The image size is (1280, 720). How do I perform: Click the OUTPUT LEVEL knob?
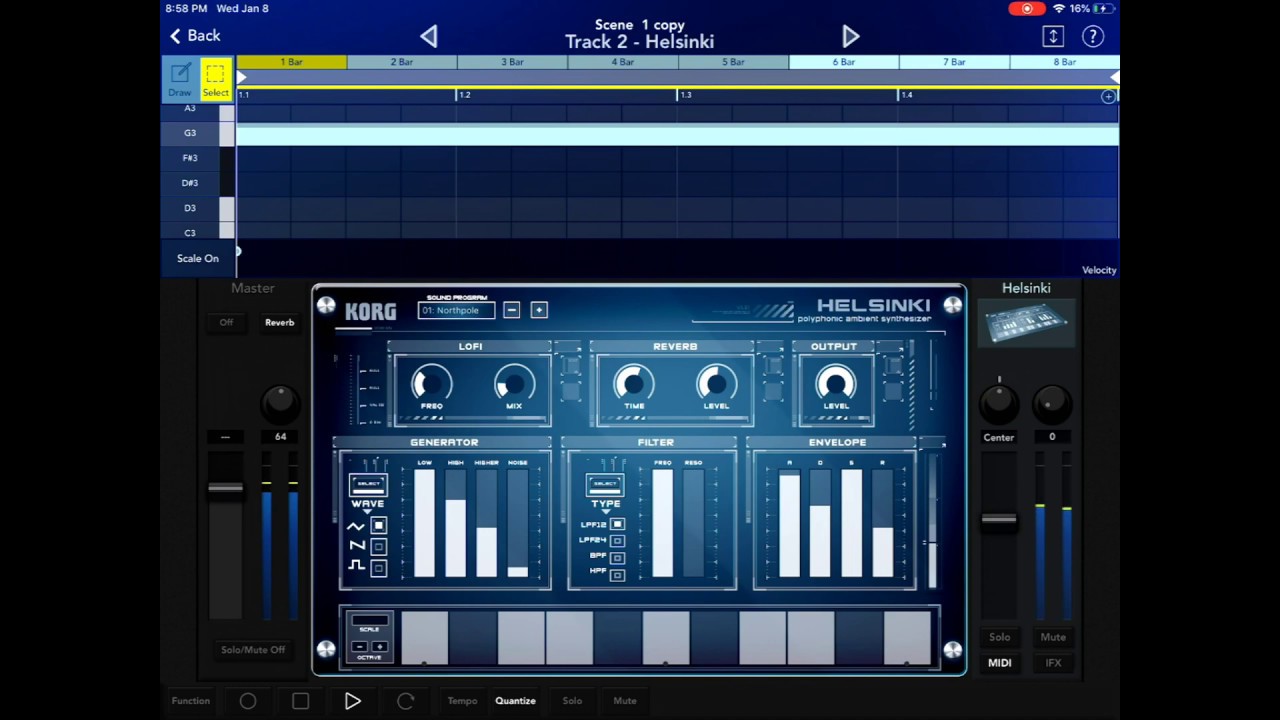(x=836, y=383)
